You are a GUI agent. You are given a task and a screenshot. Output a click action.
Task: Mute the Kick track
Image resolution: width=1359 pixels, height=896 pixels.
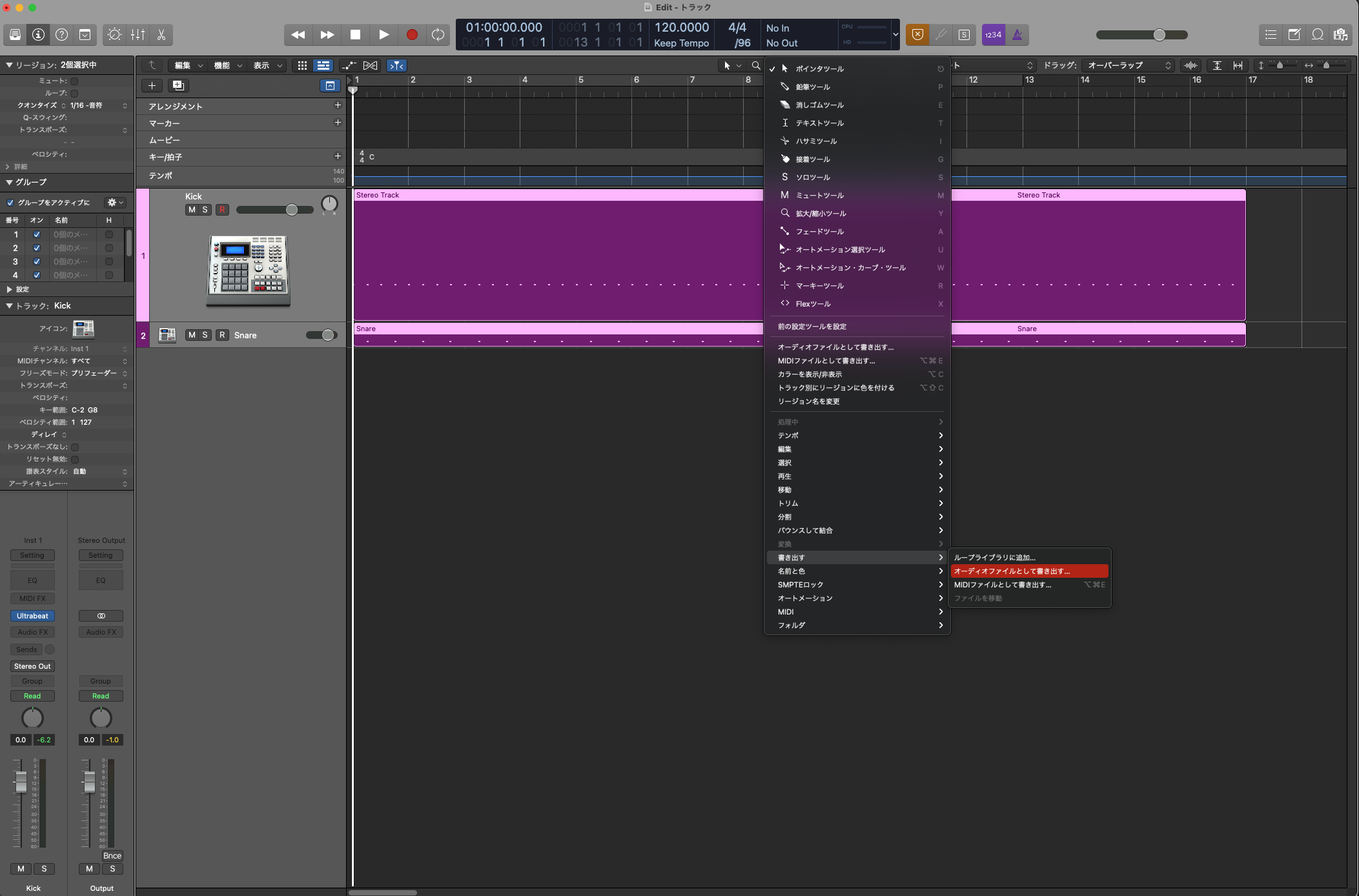tap(192, 210)
